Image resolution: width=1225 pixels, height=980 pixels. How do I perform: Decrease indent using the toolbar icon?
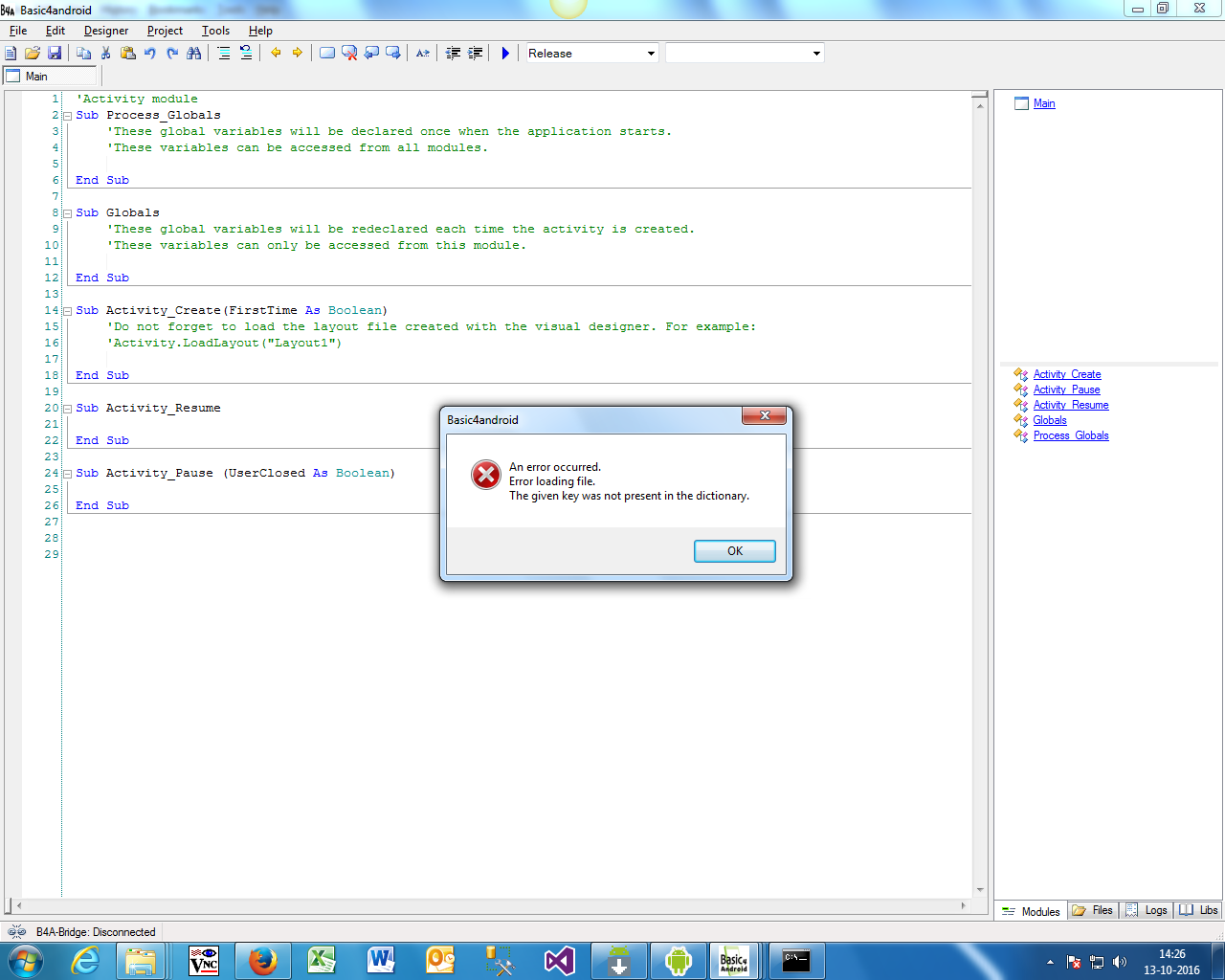click(x=454, y=54)
